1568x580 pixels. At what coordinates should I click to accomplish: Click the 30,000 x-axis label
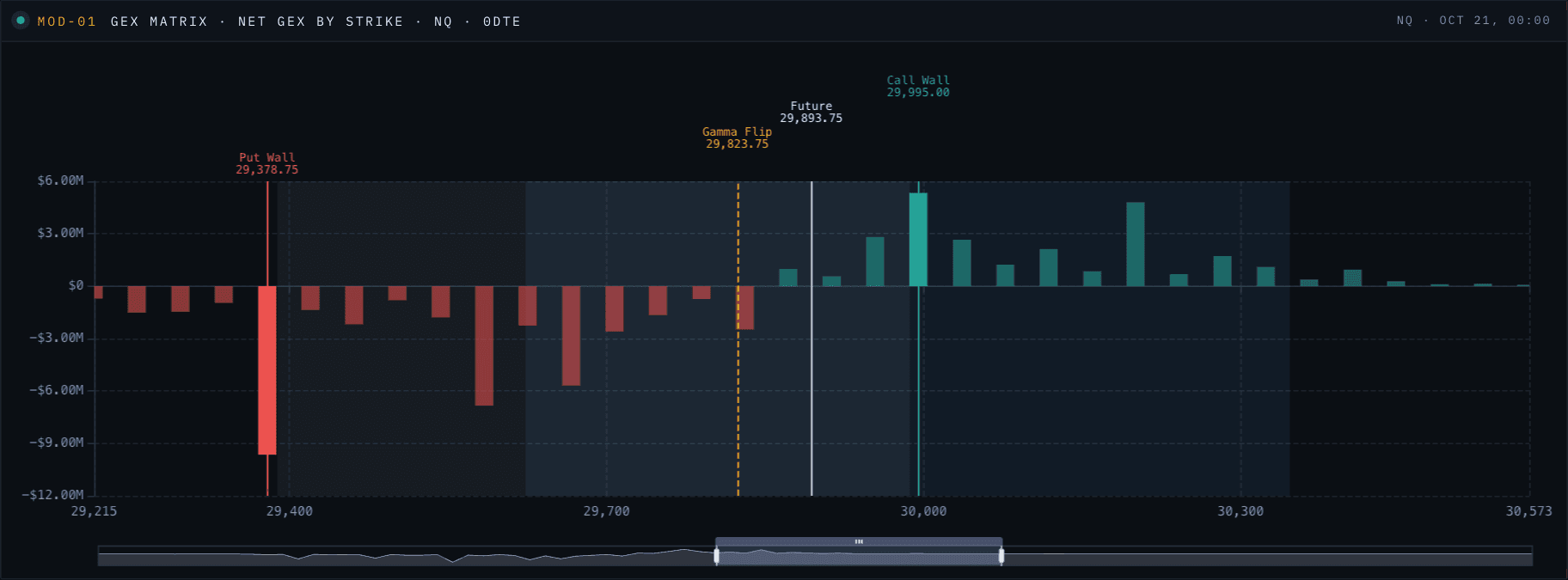point(924,511)
